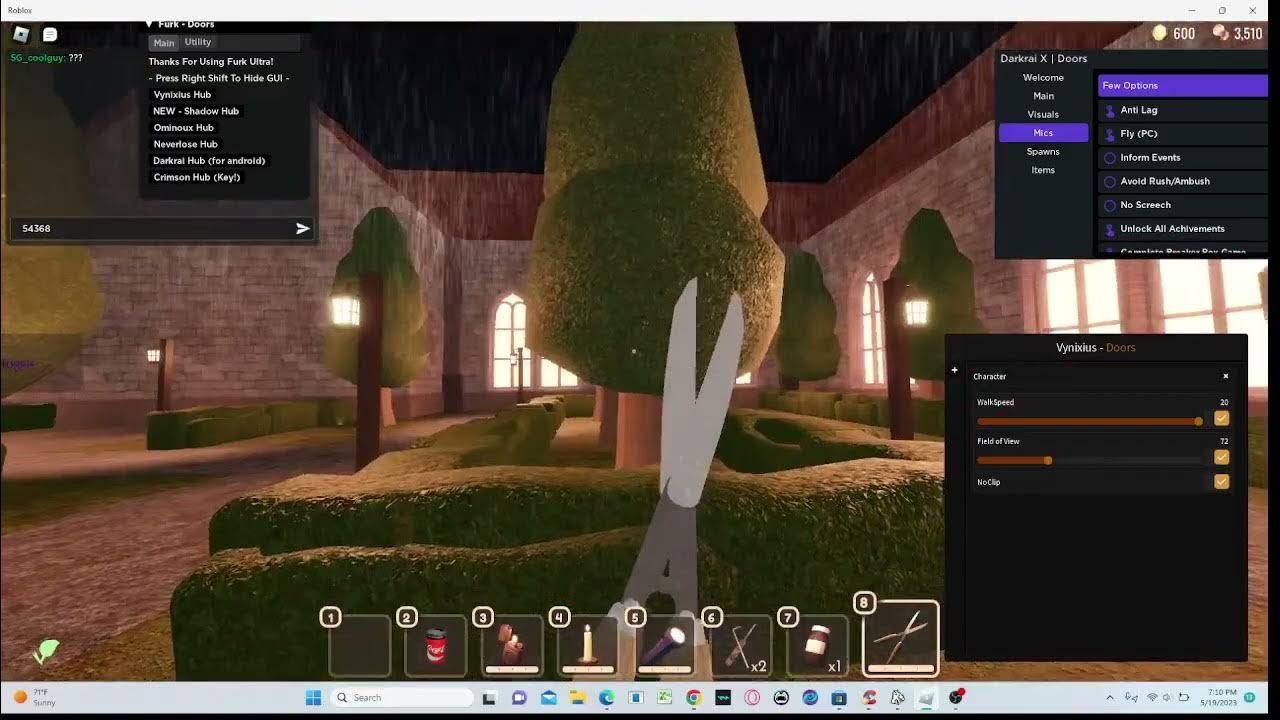Load Vynixius Hub script
The image size is (1280, 720).
click(182, 95)
